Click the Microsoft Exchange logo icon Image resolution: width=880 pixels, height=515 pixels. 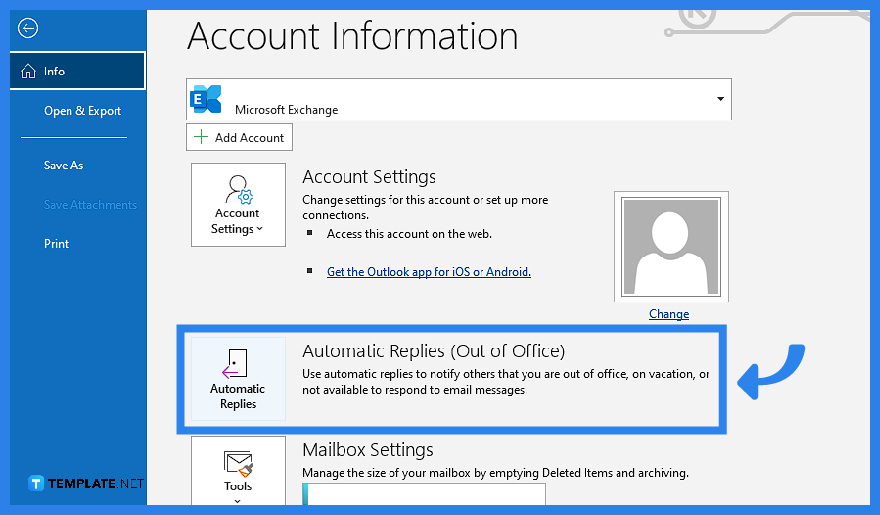pos(205,99)
